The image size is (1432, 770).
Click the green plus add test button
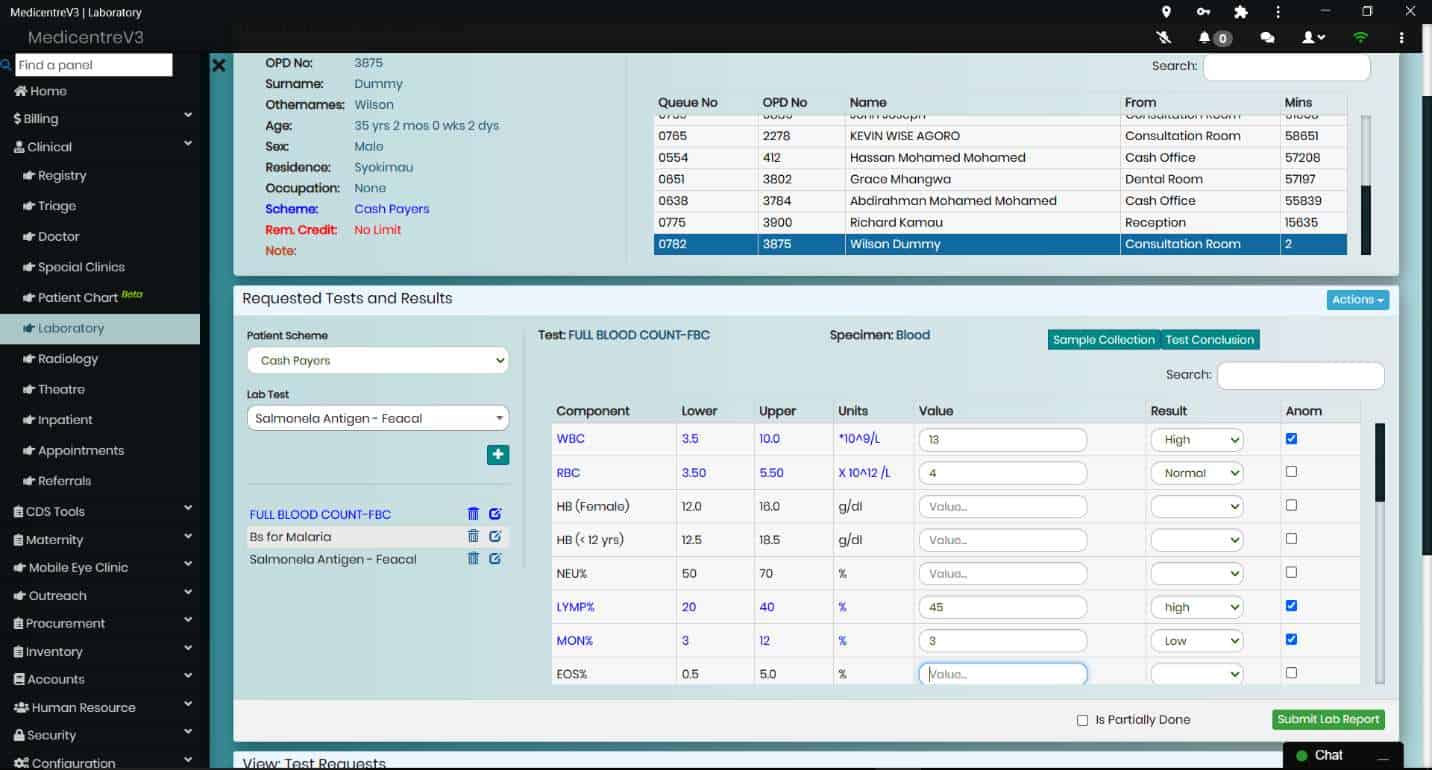pos(498,454)
